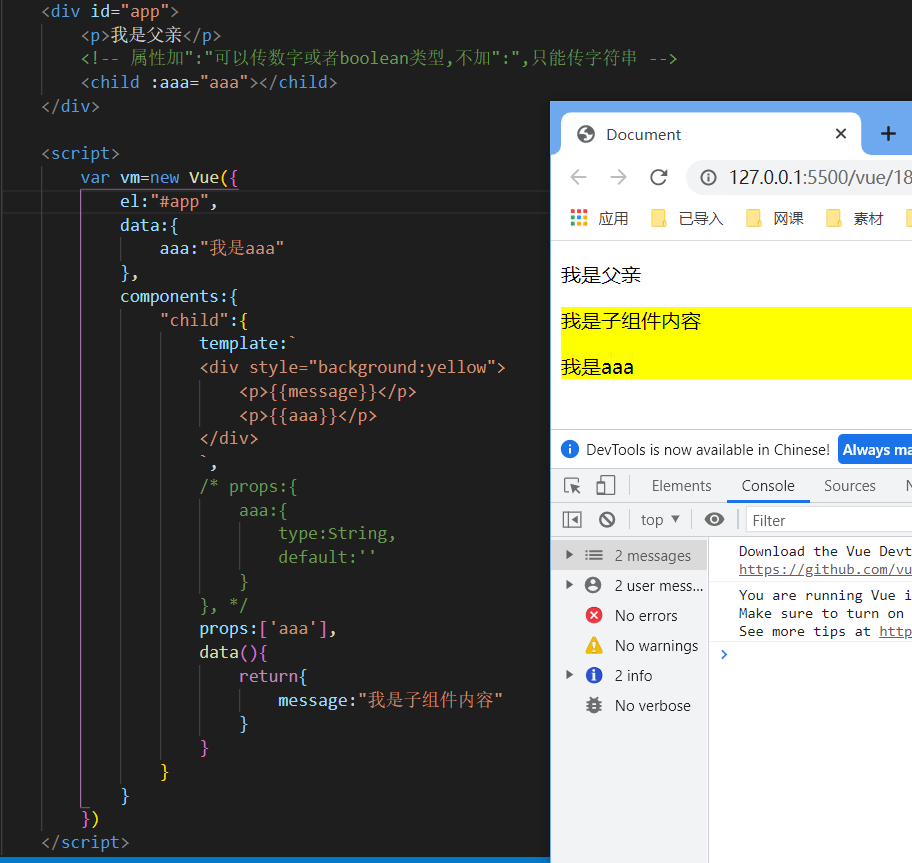Screen dimensions: 912x863
Task: Click the red error icon
Action: tap(594, 615)
